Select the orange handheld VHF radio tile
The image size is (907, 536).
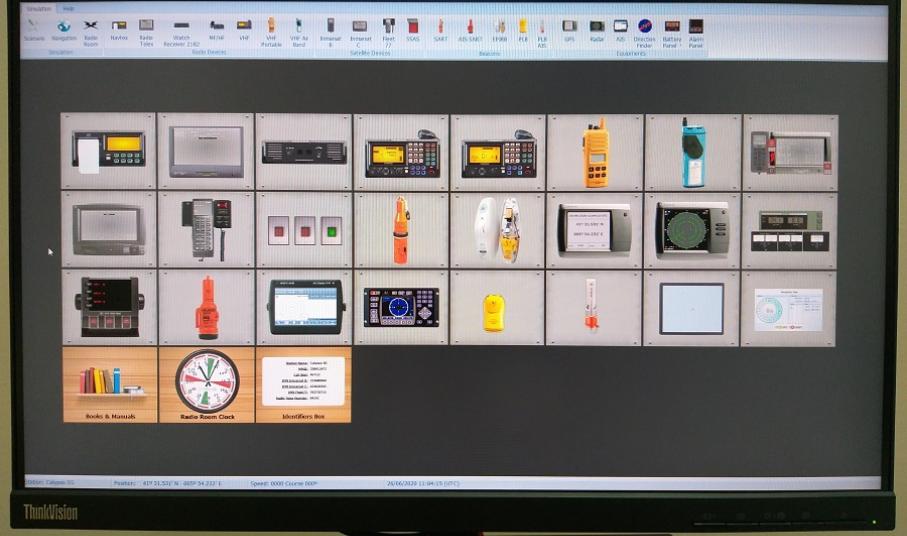[596, 152]
